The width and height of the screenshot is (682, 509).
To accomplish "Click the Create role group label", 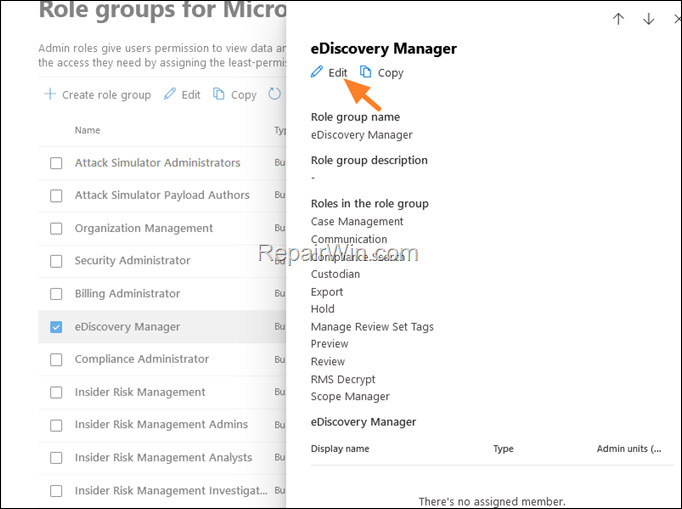I will point(107,95).
